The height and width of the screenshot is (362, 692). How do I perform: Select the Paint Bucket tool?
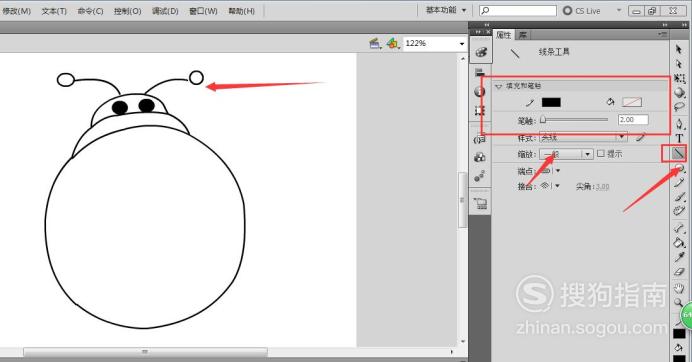click(x=679, y=242)
